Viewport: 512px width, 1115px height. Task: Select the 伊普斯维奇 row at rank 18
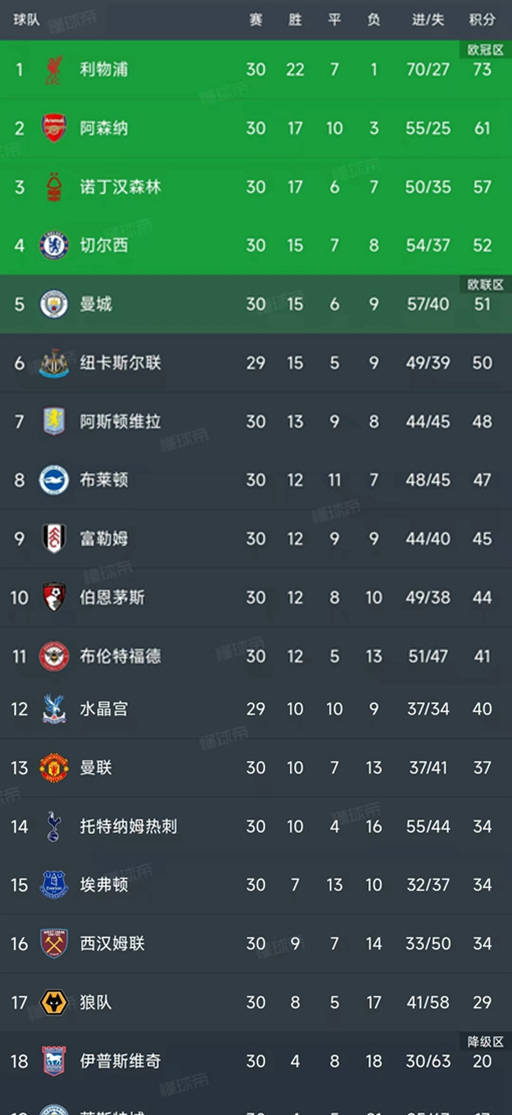pyautogui.click(x=256, y=1061)
